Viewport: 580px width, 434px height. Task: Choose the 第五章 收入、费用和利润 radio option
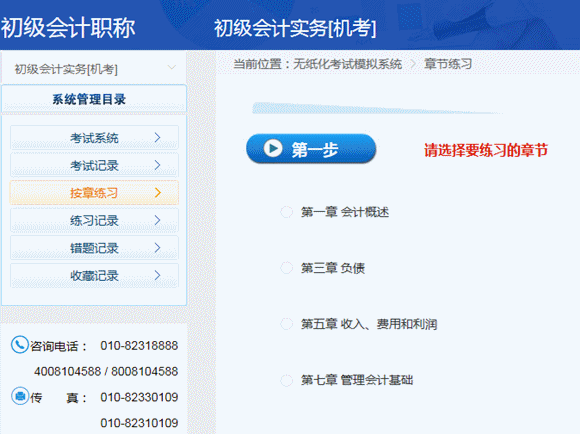coord(286,324)
